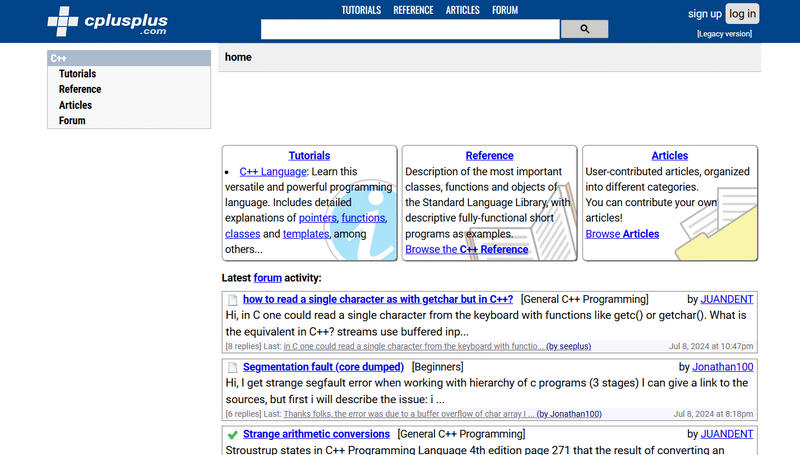The image size is (800, 455).
Task: Open the Reference top menu item
Action: coord(413,10)
